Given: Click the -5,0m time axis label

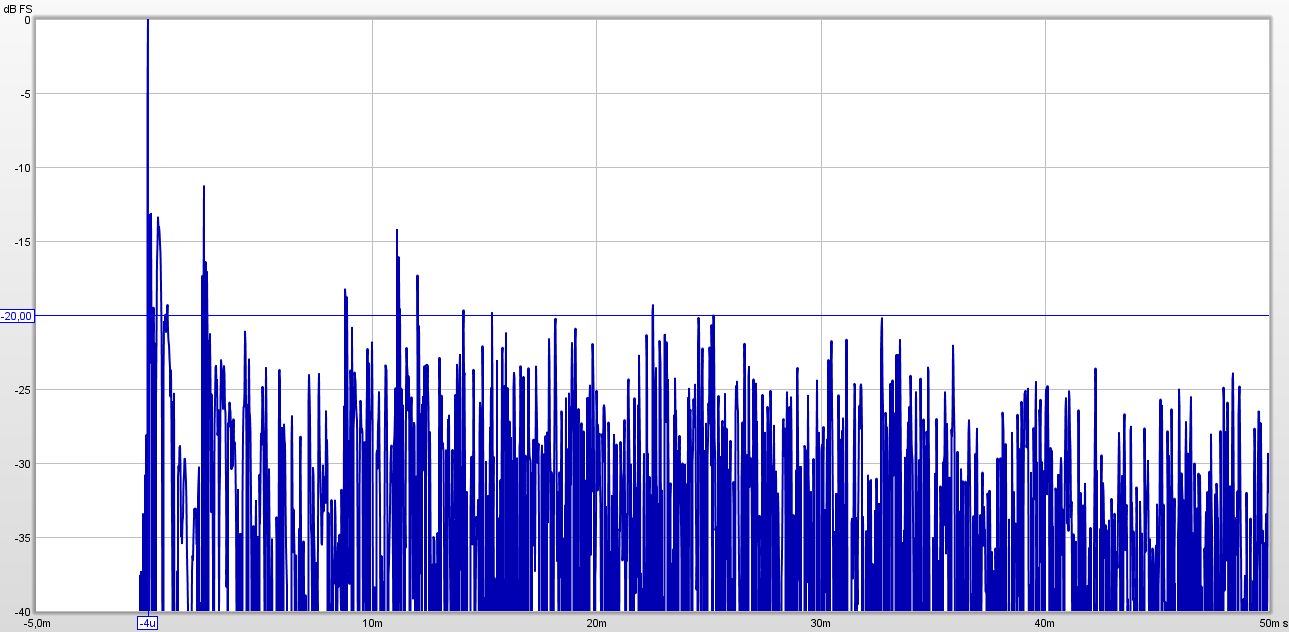Looking at the screenshot, I should [35, 623].
